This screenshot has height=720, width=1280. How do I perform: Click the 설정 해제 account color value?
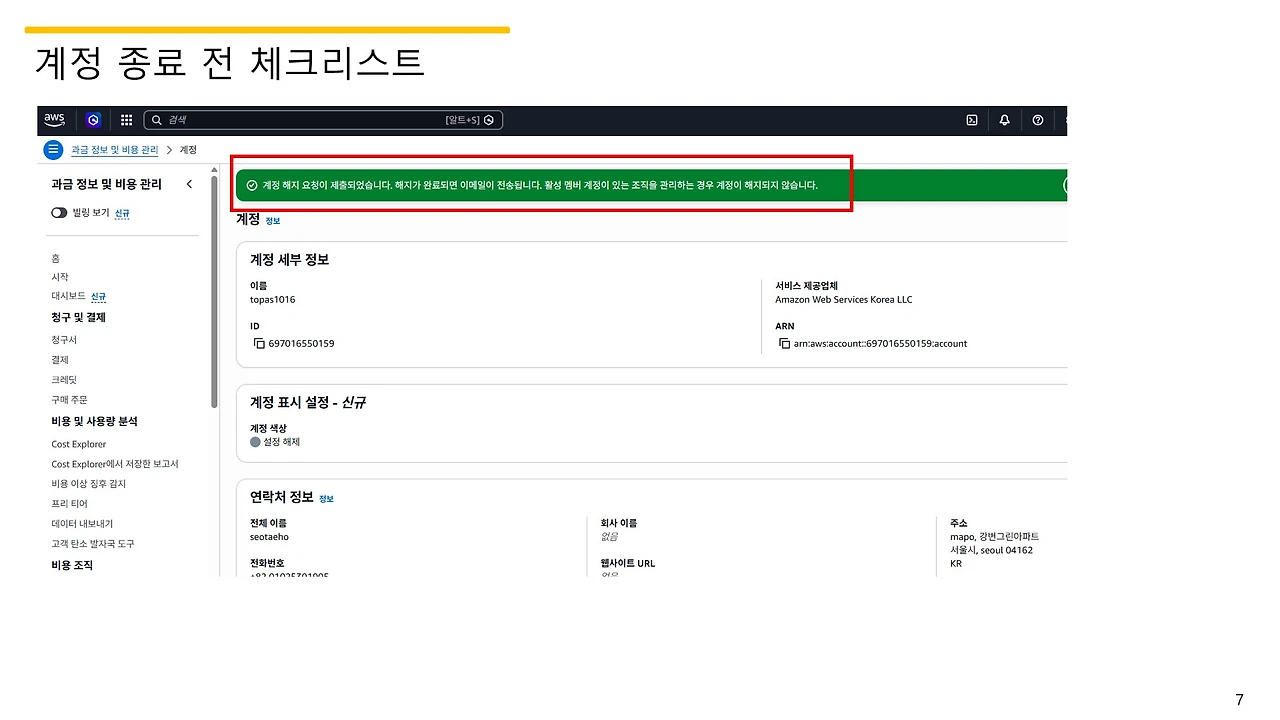coord(281,442)
